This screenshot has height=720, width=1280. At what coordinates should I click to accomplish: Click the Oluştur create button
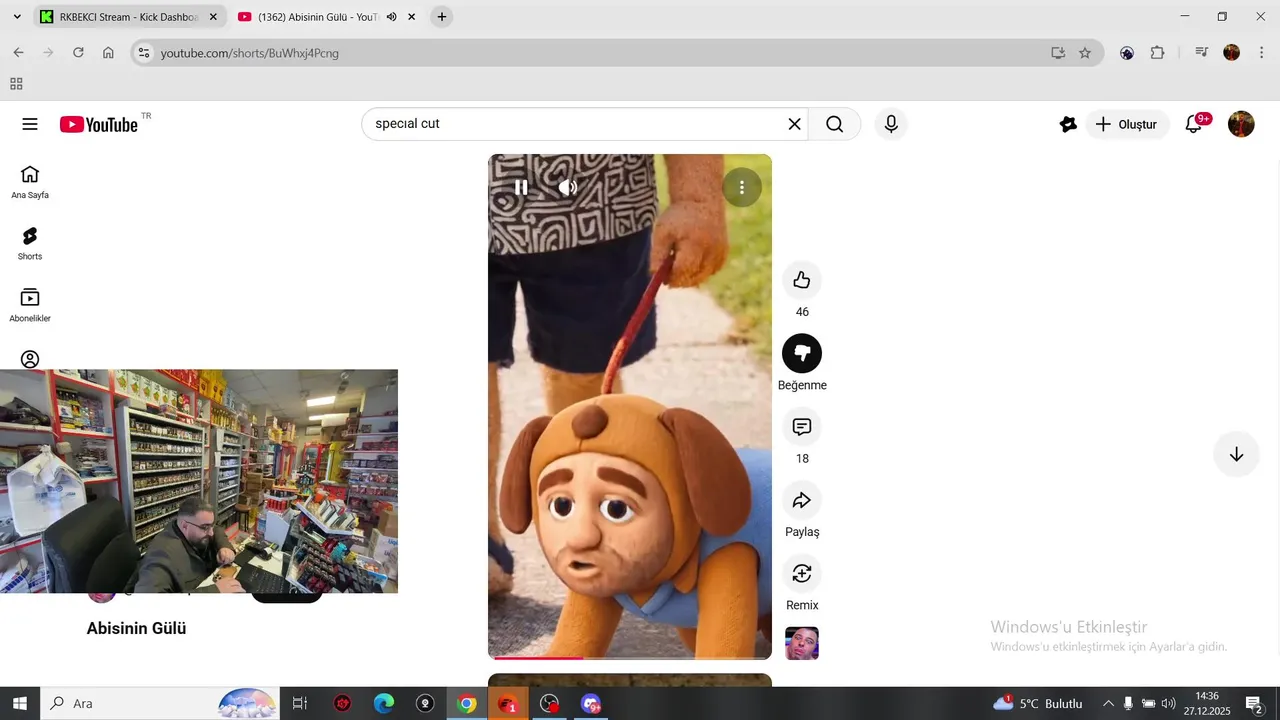pos(1127,124)
